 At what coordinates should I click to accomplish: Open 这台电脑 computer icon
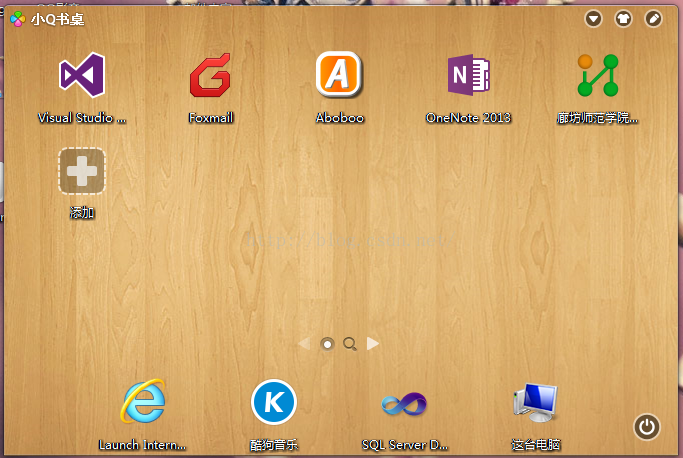coord(535,402)
